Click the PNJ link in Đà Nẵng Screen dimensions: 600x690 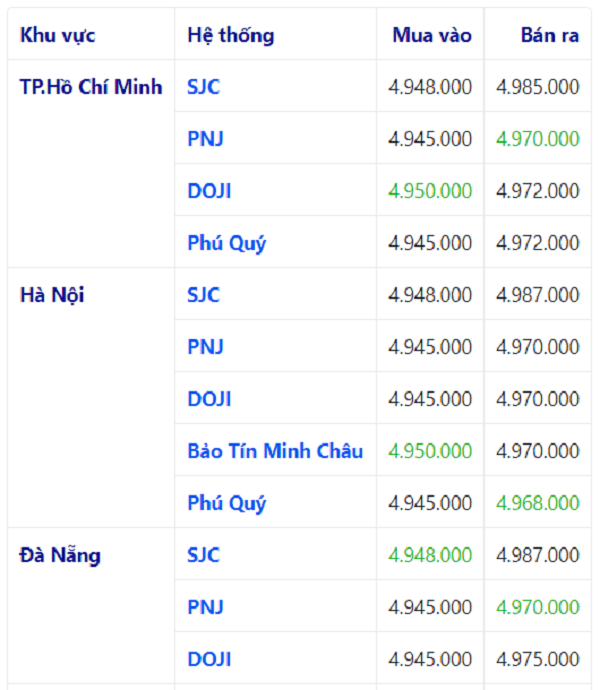click(x=205, y=607)
